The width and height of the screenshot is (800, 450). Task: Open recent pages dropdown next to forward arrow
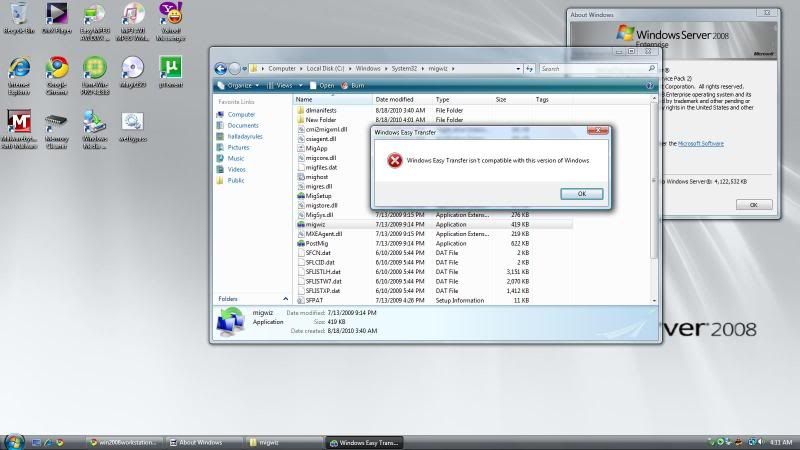[x=244, y=68]
